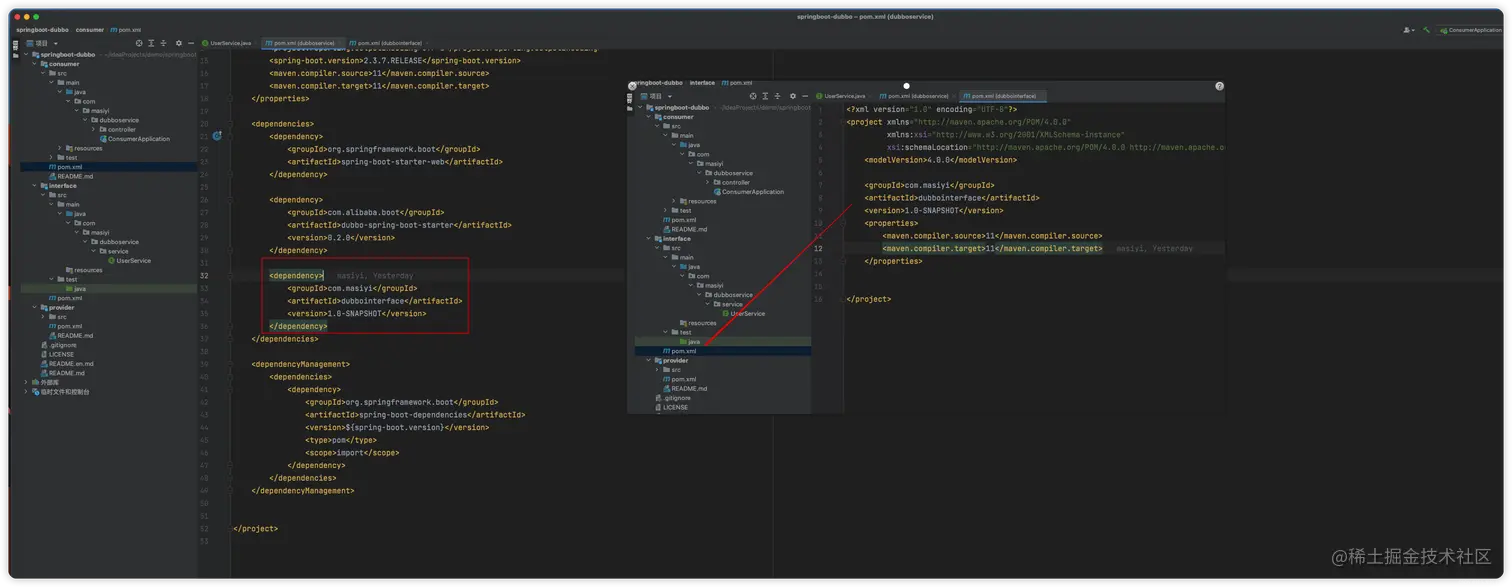Click the ConsumerApplication class icon in main tree
Viewport: 1512px width, 587px height.
pyautogui.click(x=103, y=139)
